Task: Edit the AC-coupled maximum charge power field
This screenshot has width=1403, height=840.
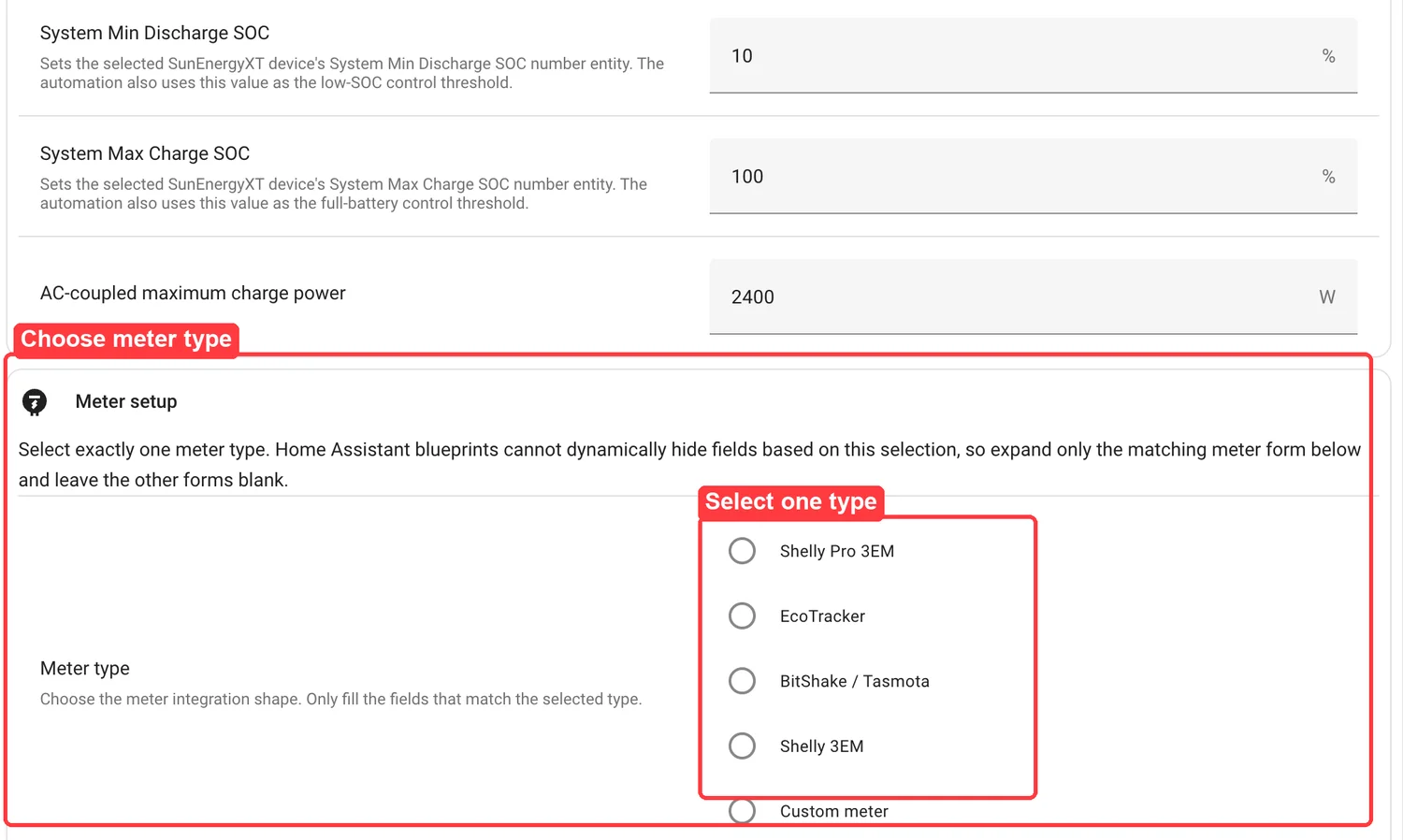Action: [1033, 297]
